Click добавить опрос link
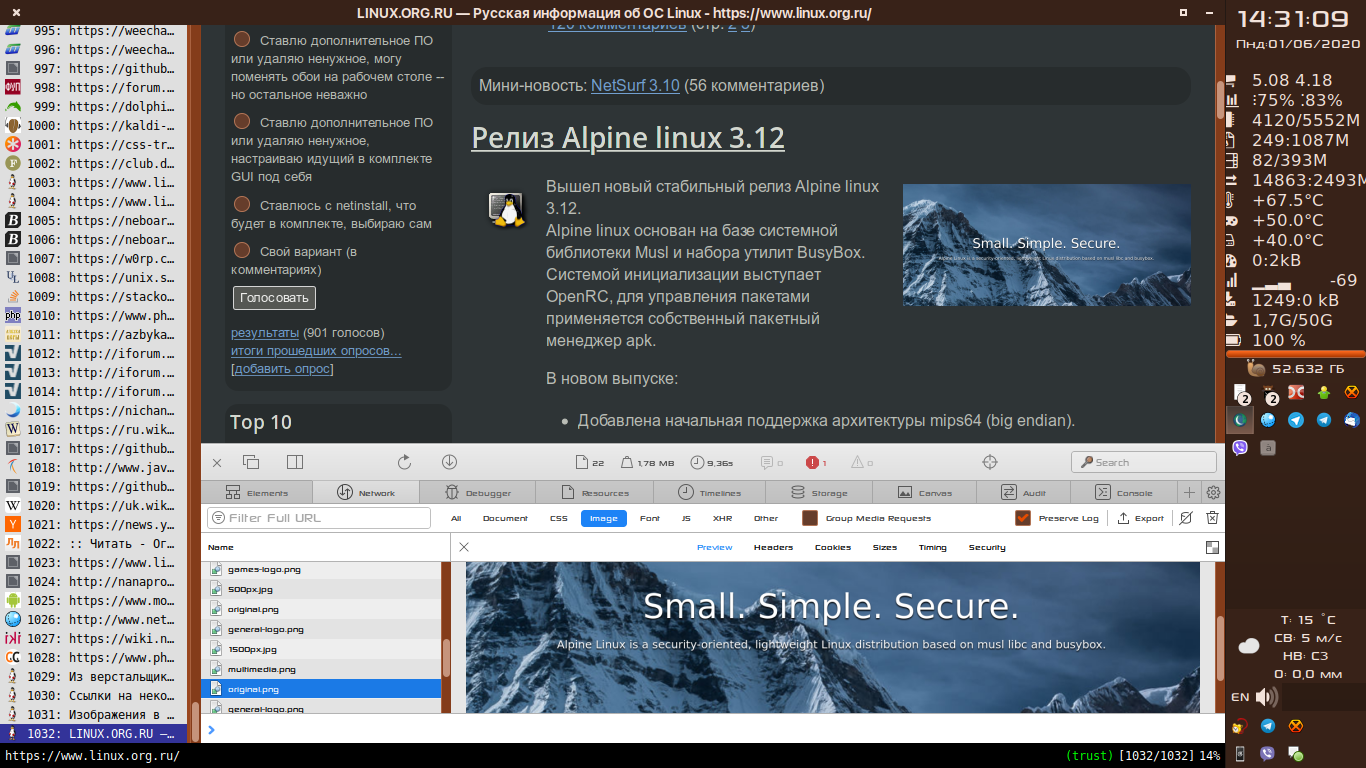The image size is (1366, 768). [282, 368]
